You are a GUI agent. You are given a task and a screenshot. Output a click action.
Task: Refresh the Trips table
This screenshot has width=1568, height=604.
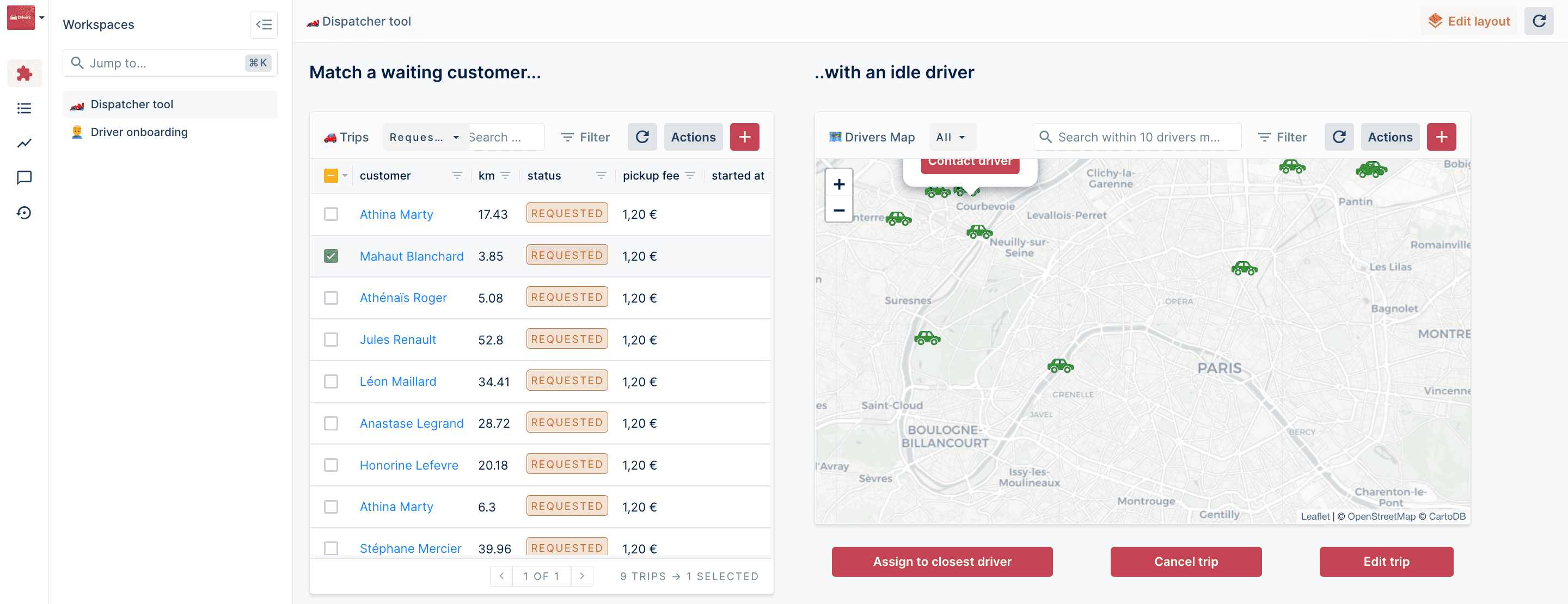coord(641,138)
